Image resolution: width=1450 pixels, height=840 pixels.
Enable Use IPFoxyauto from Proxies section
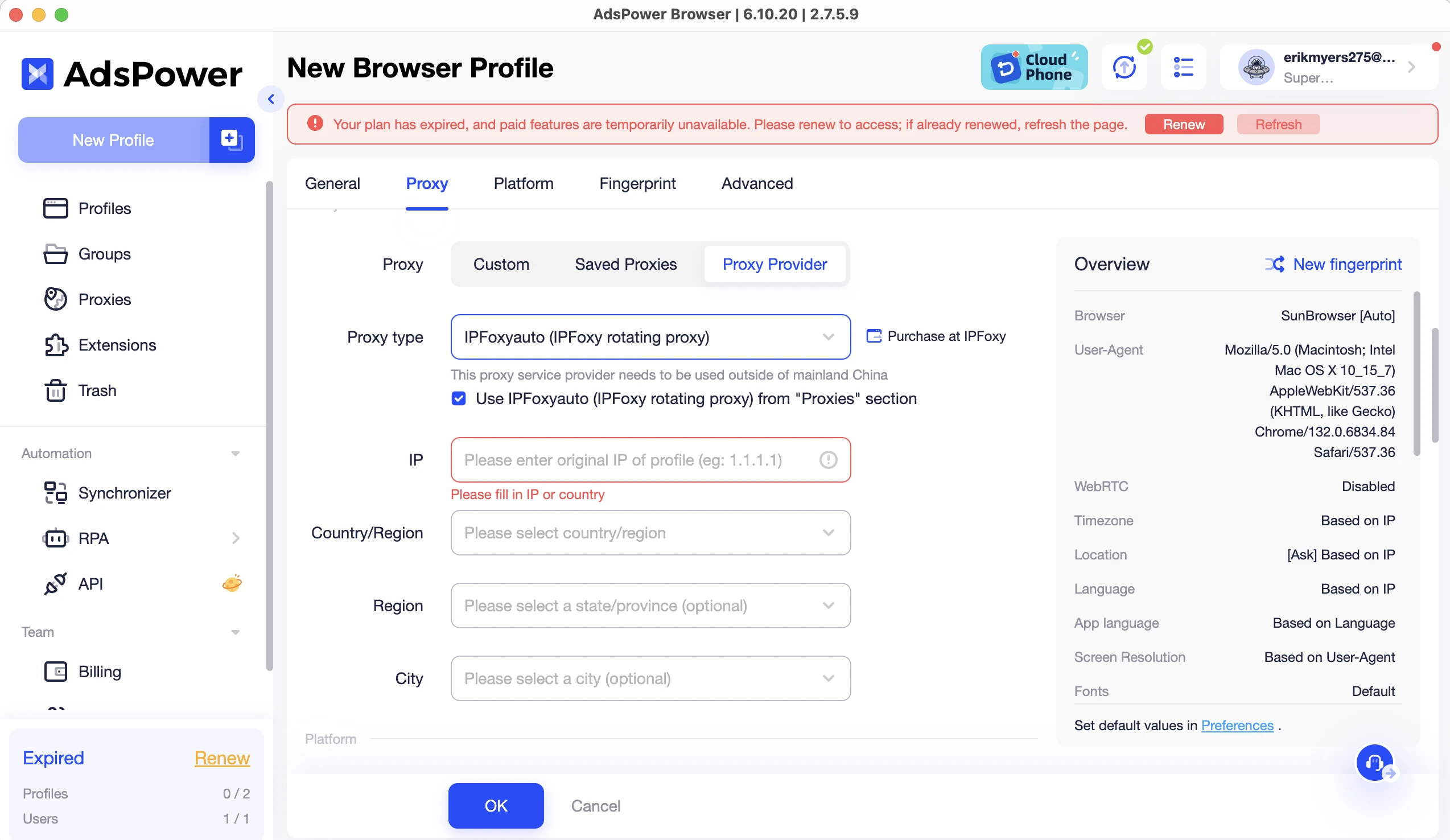point(460,398)
